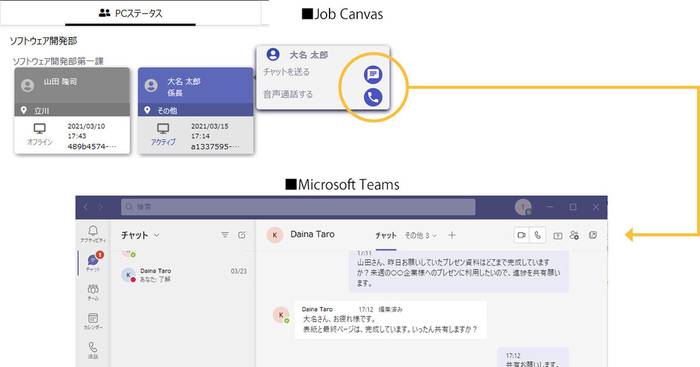Open Activity in Teams sidebar
This screenshot has height=367, width=700.
coord(93,234)
